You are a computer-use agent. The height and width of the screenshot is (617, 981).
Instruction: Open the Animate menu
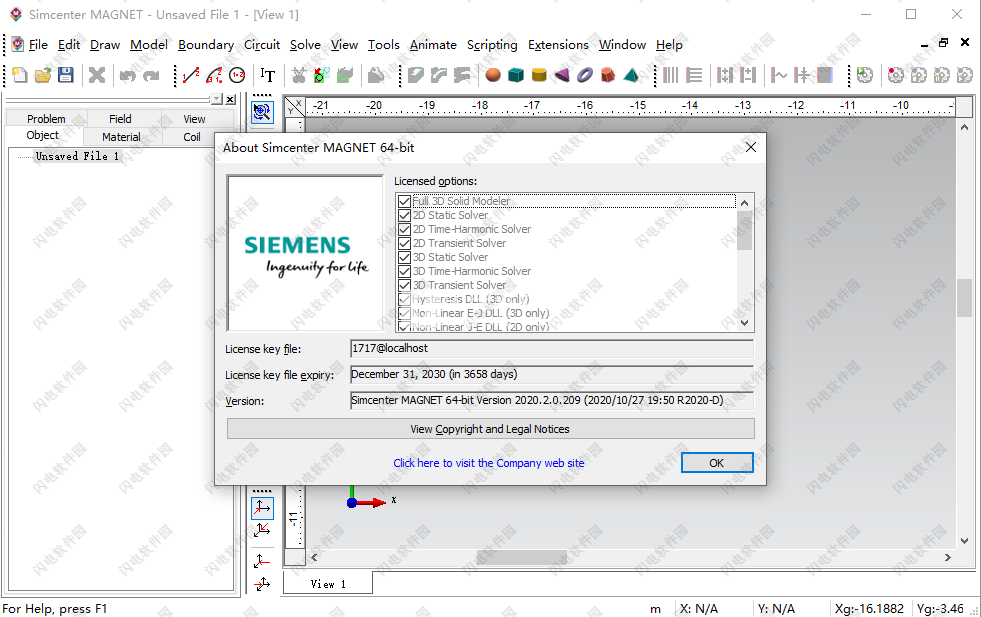[433, 44]
